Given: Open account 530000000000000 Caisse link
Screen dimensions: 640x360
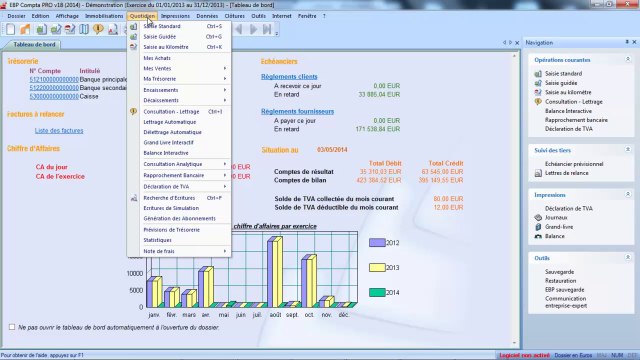Looking at the screenshot, I should [54, 96].
